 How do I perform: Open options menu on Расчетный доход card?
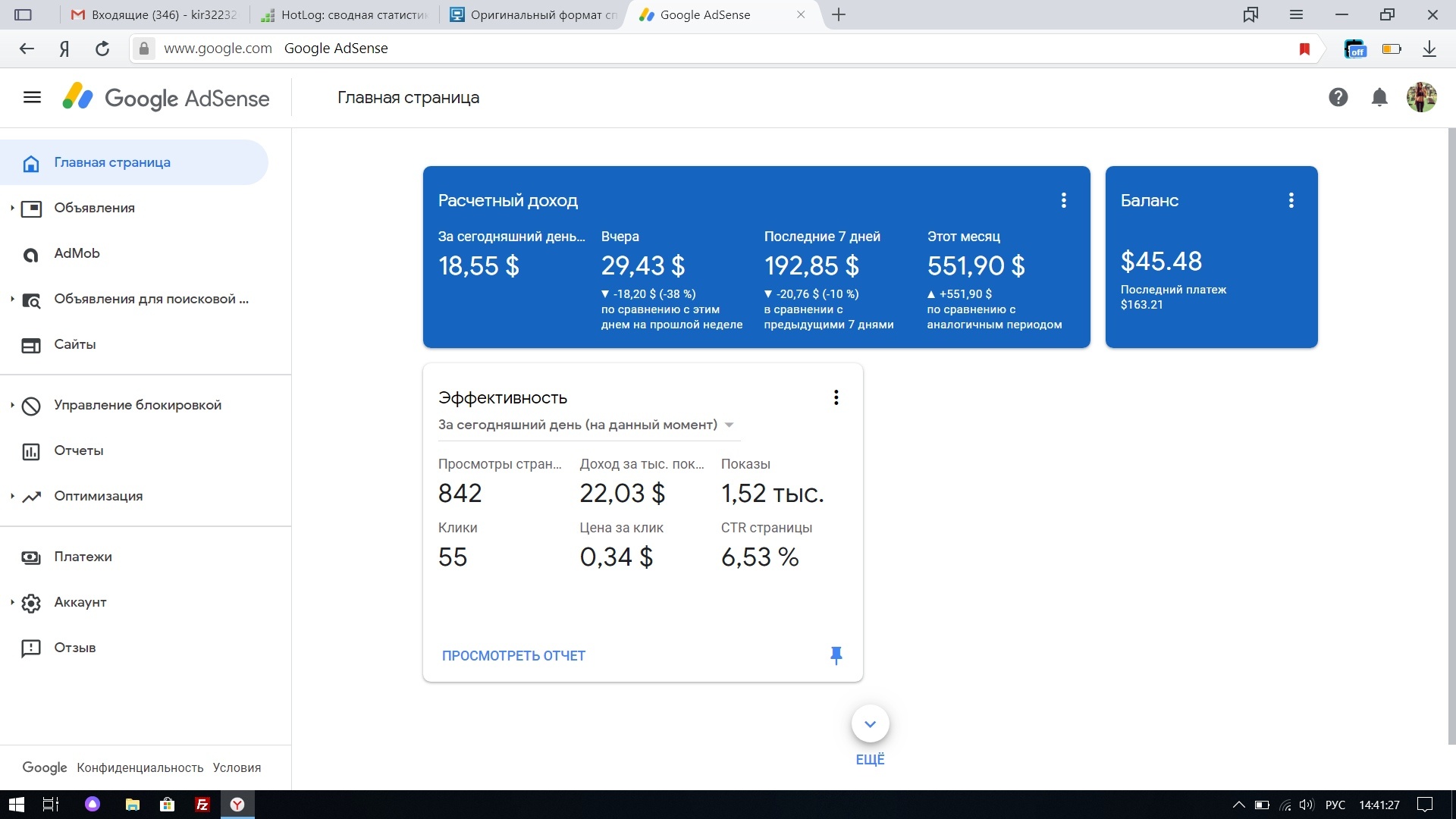(x=1063, y=200)
